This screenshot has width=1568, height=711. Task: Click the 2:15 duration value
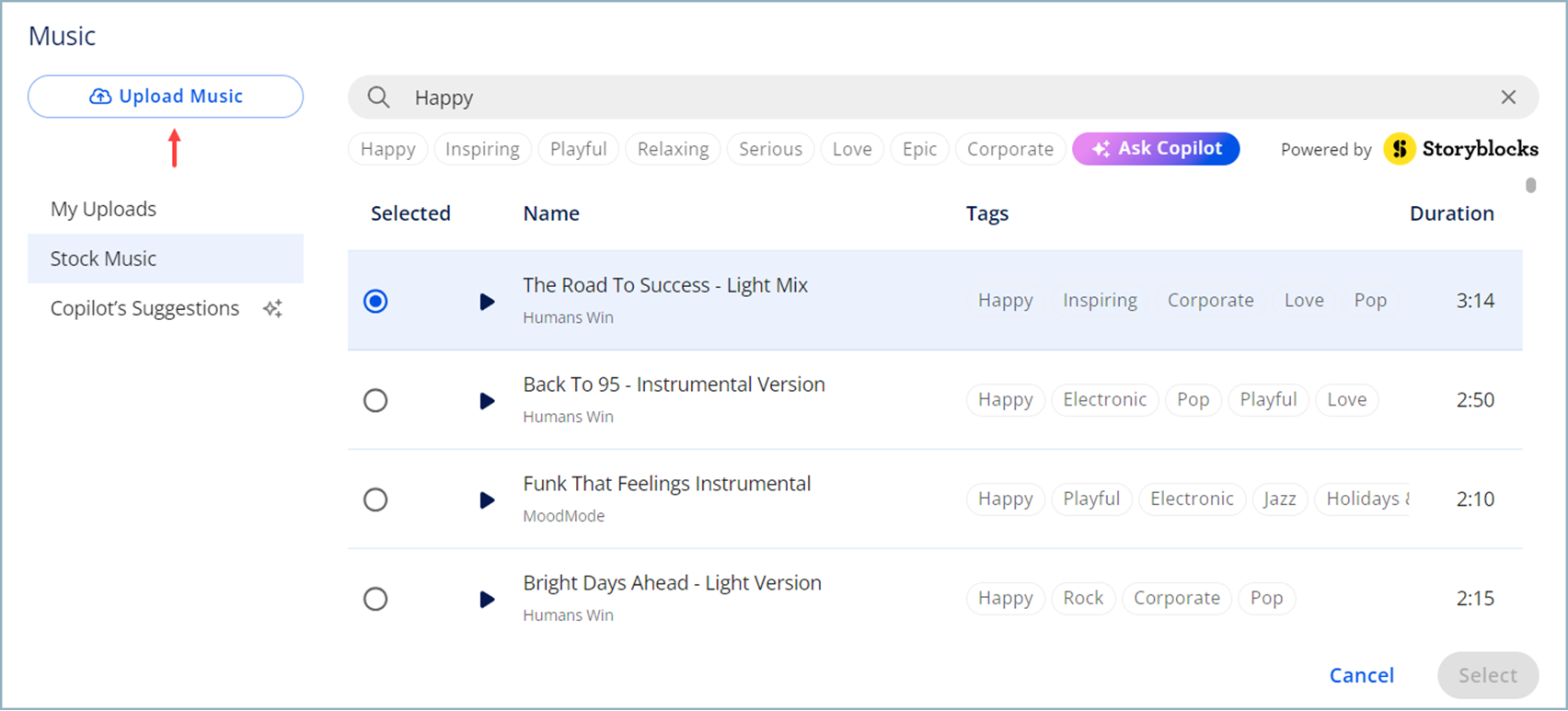[1475, 599]
